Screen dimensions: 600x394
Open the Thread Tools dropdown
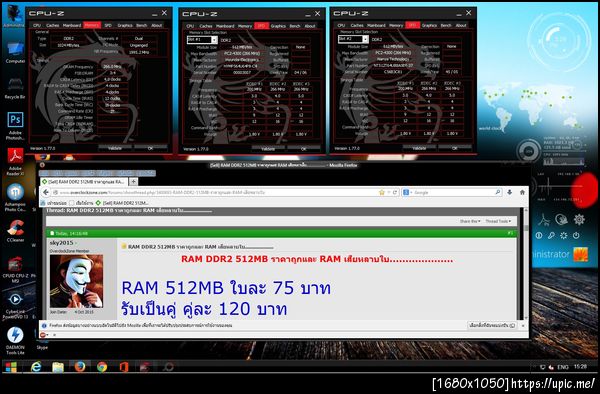[498, 221]
